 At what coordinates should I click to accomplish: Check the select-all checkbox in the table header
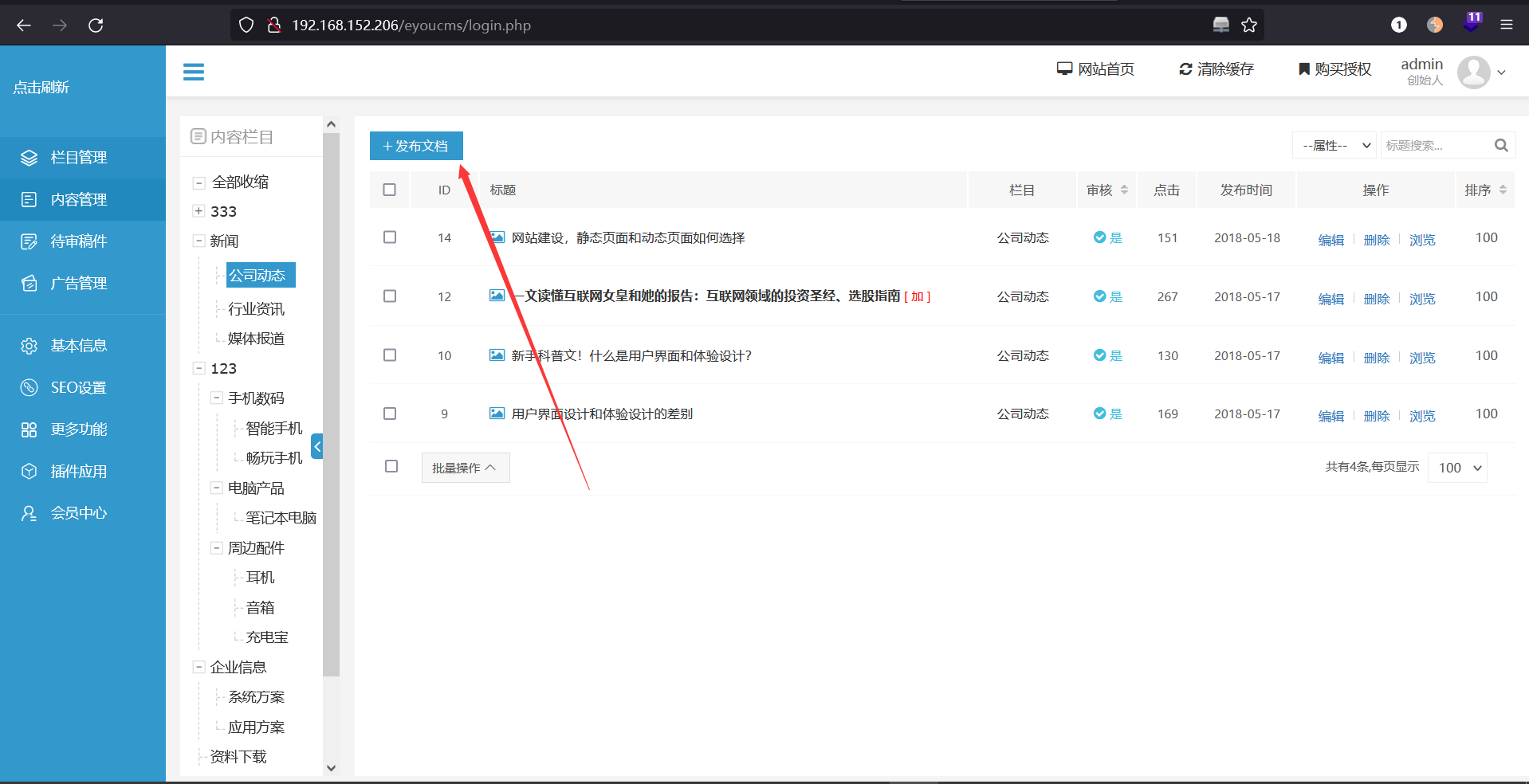click(x=390, y=190)
